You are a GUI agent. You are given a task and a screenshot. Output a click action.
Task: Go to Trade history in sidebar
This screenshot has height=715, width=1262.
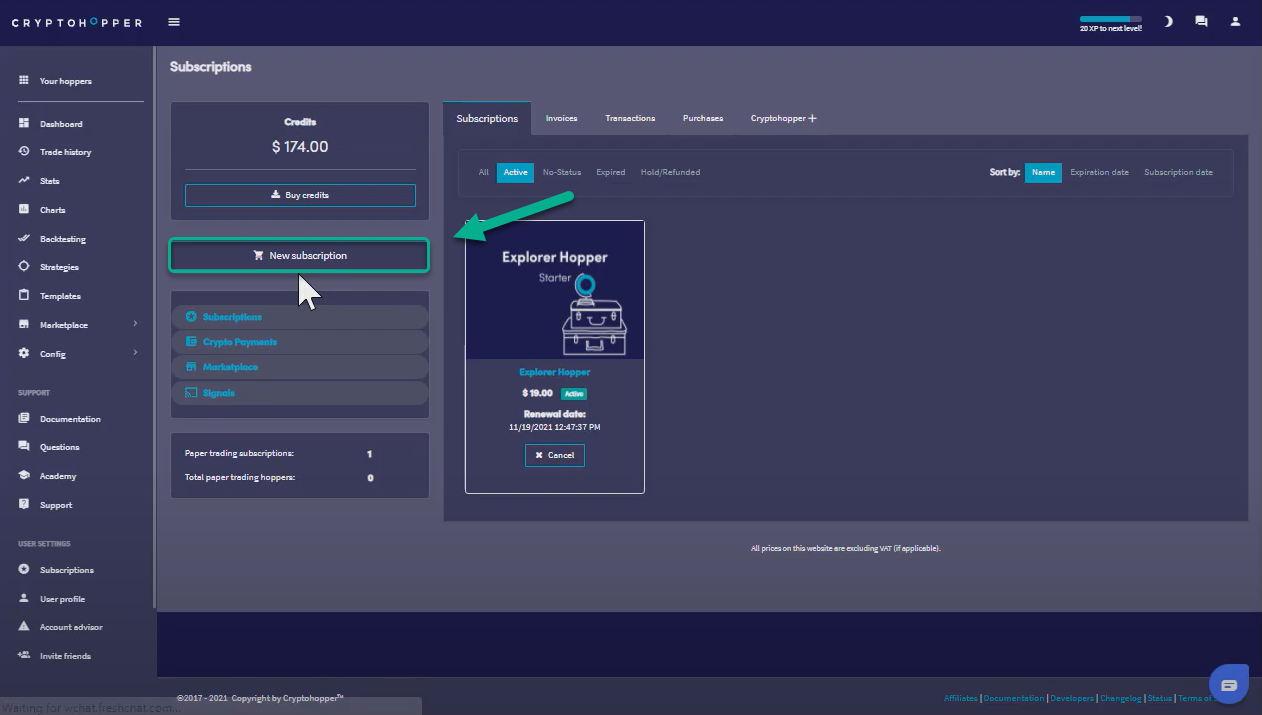65,152
